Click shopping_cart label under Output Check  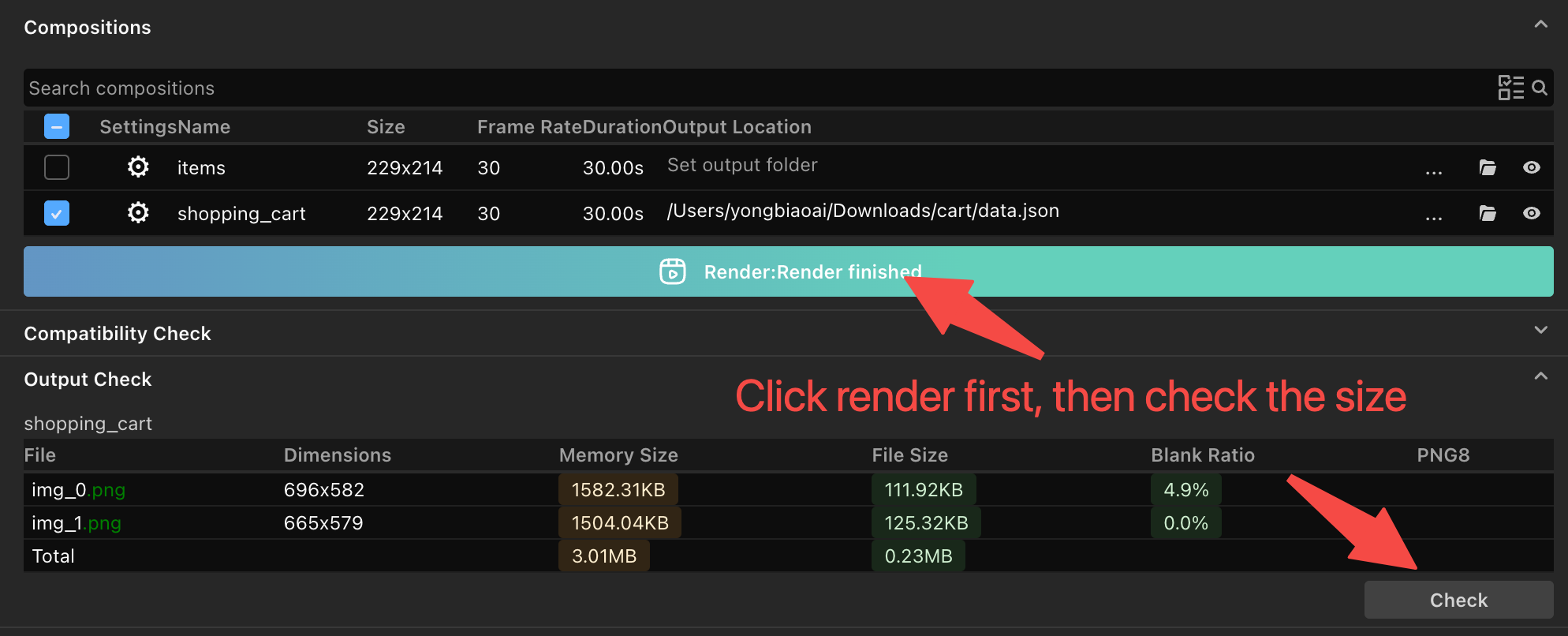[x=88, y=424]
